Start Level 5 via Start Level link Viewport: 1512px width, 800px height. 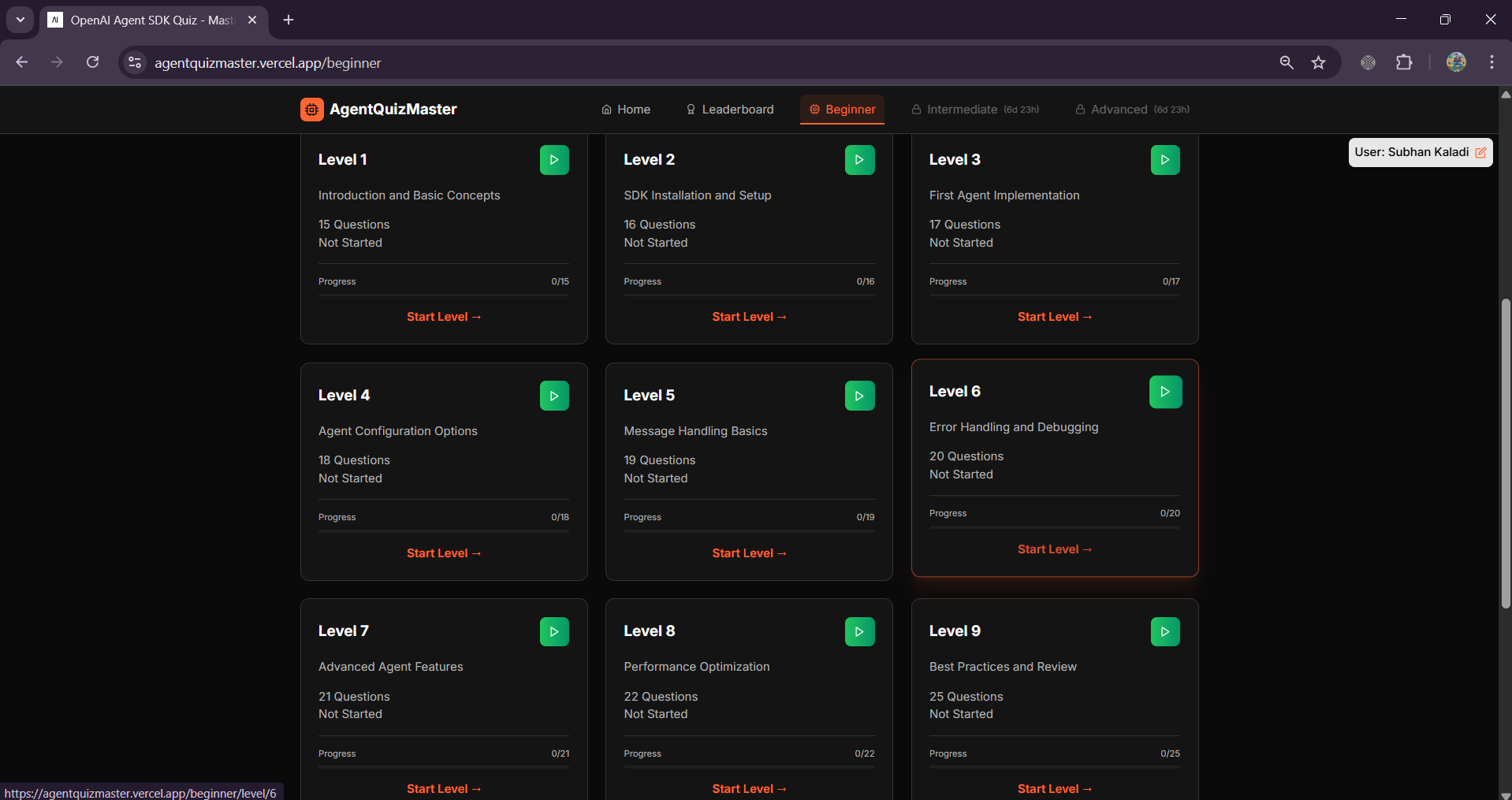[x=749, y=553]
